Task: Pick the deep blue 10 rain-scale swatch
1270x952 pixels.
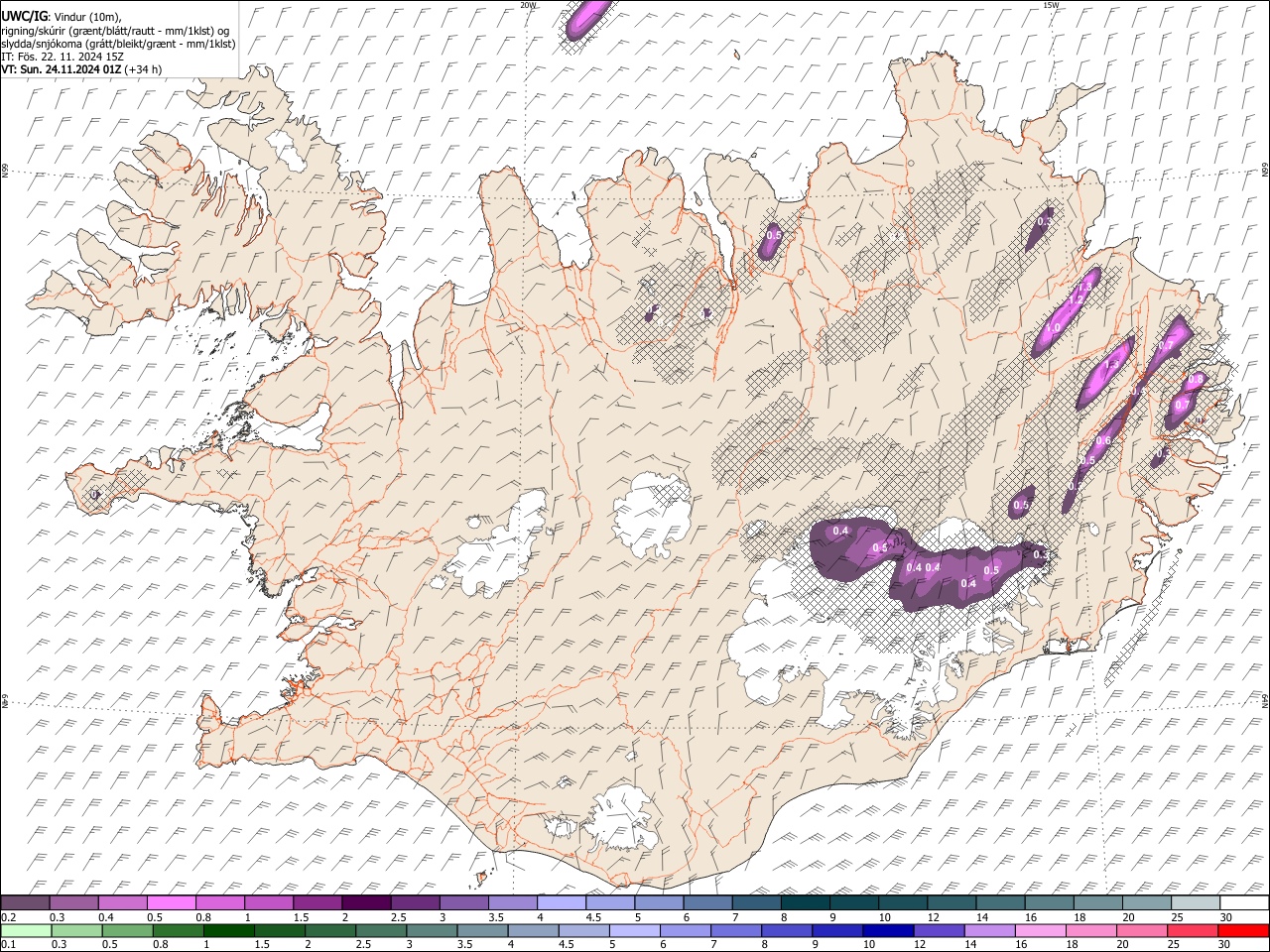Action: tap(887, 930)
